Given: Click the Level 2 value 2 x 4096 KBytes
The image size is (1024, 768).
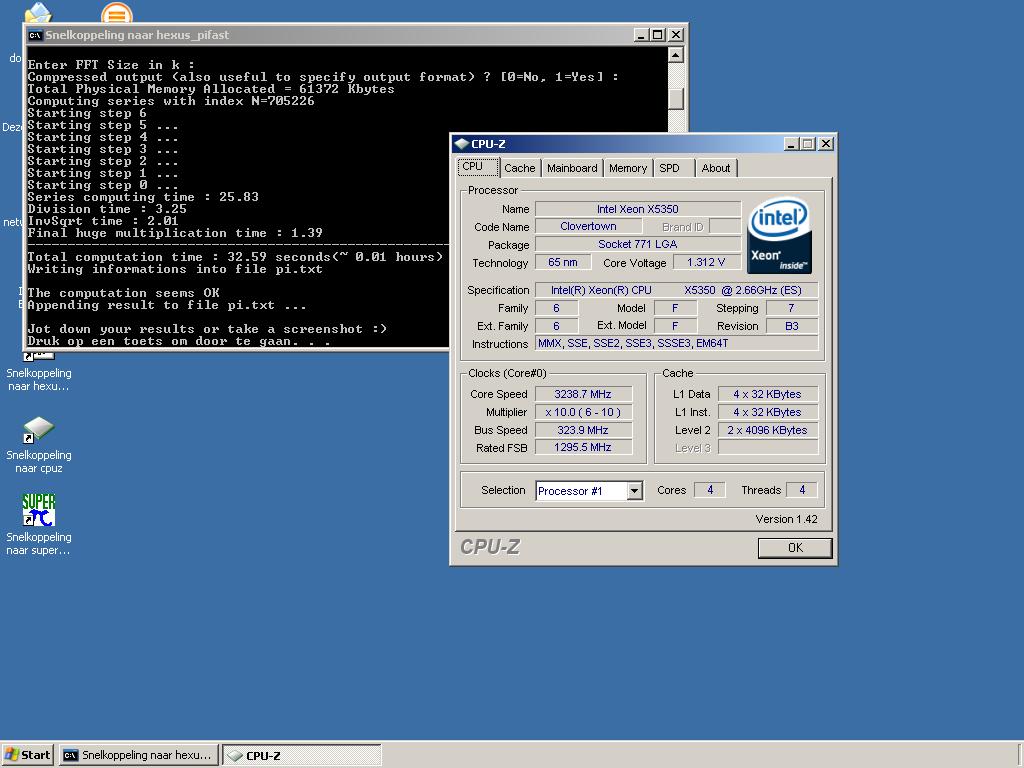Looking at the screenshot, I should (767, 430).
